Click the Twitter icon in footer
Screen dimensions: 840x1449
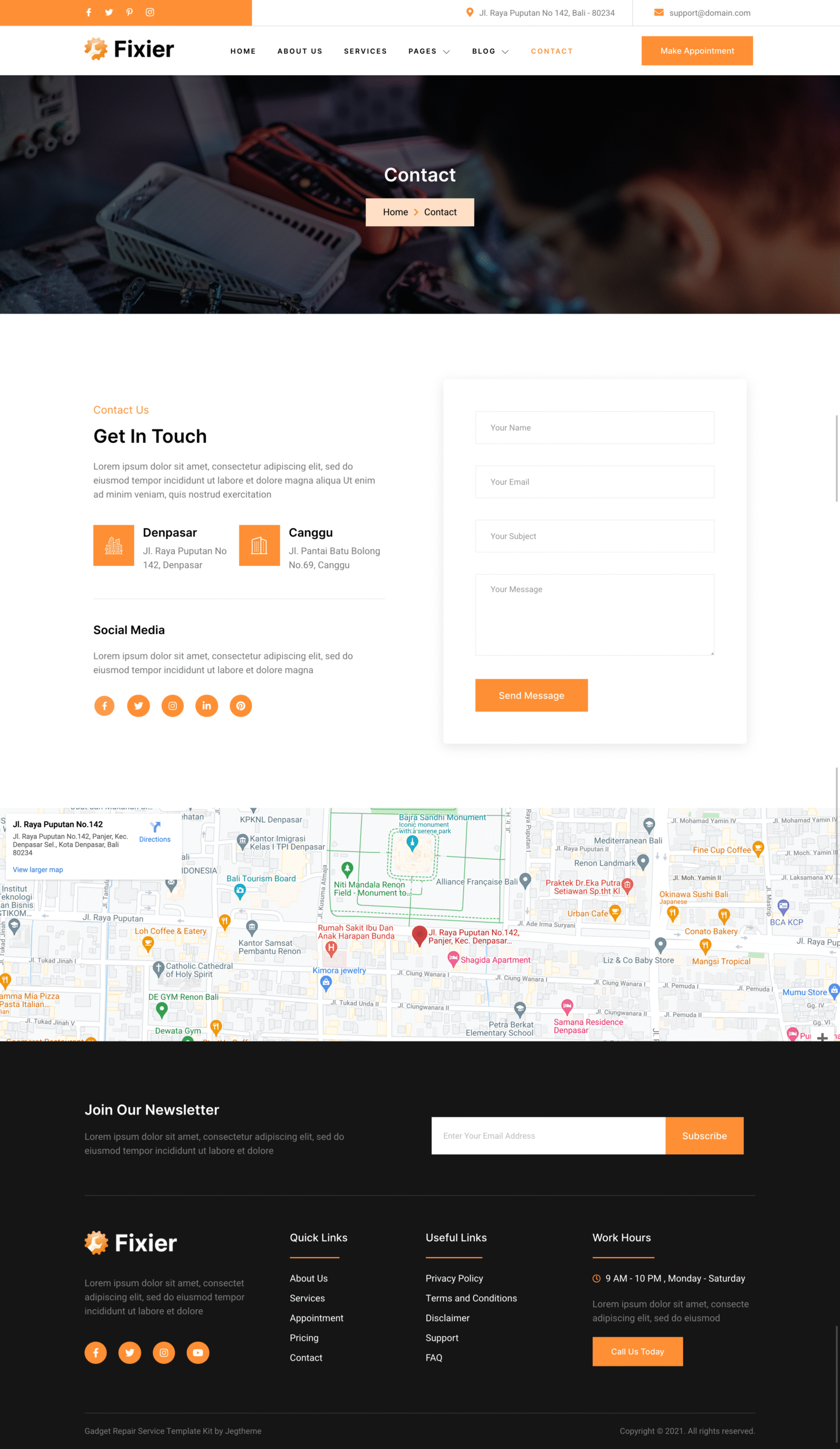click(130, 1352)
